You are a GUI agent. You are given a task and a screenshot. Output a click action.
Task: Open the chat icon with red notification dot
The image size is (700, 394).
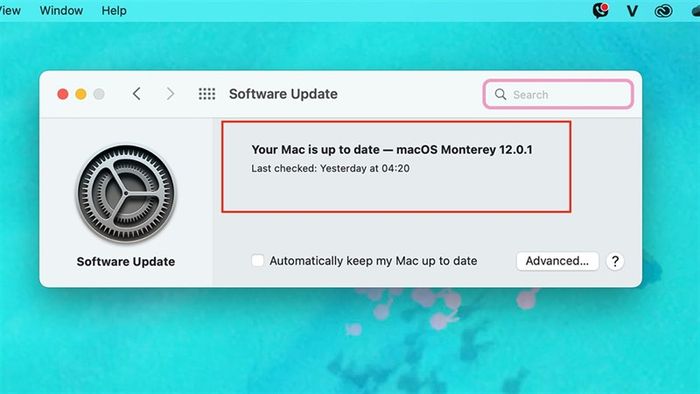tap(600, 10)
